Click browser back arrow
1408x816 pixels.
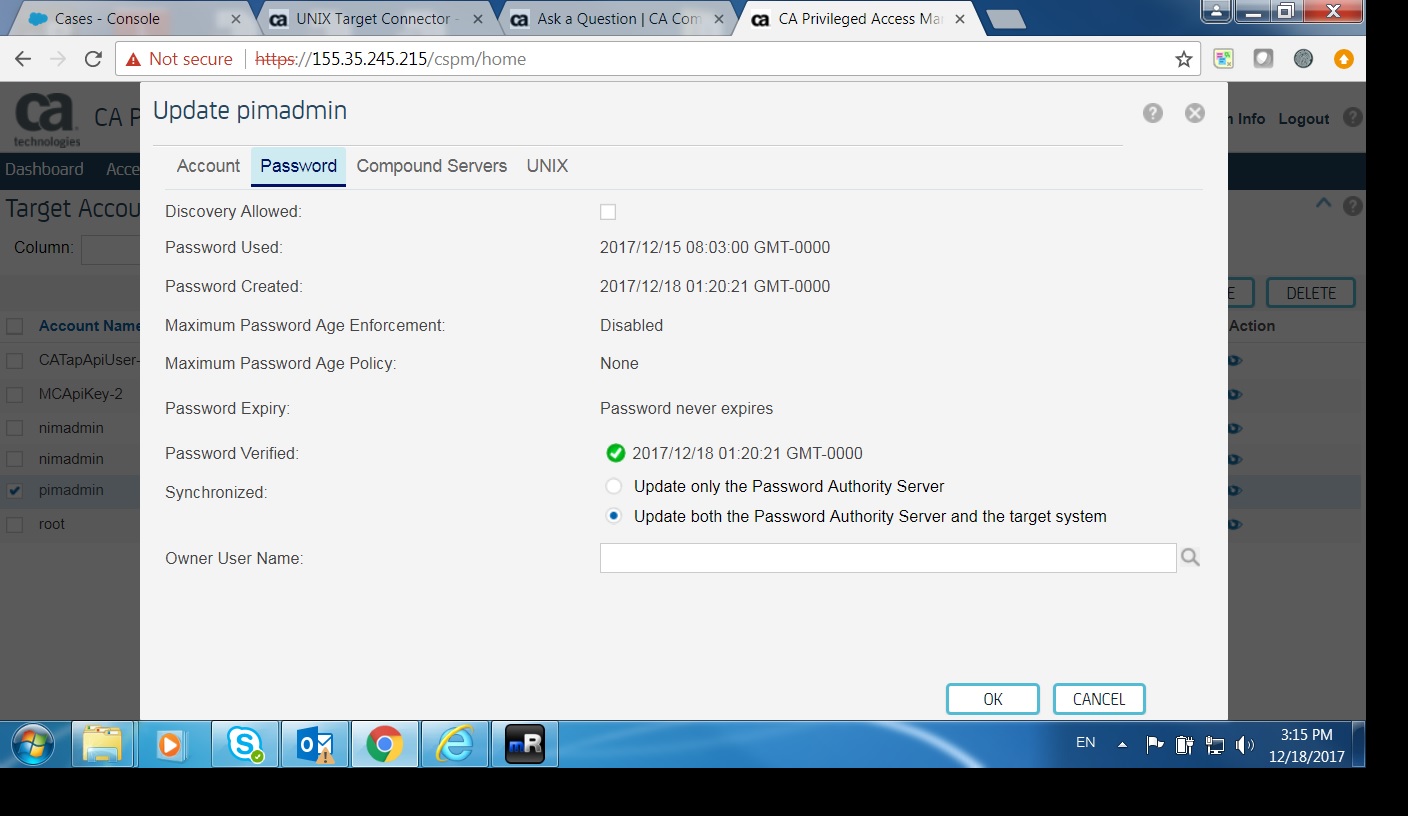pos(23,59)
